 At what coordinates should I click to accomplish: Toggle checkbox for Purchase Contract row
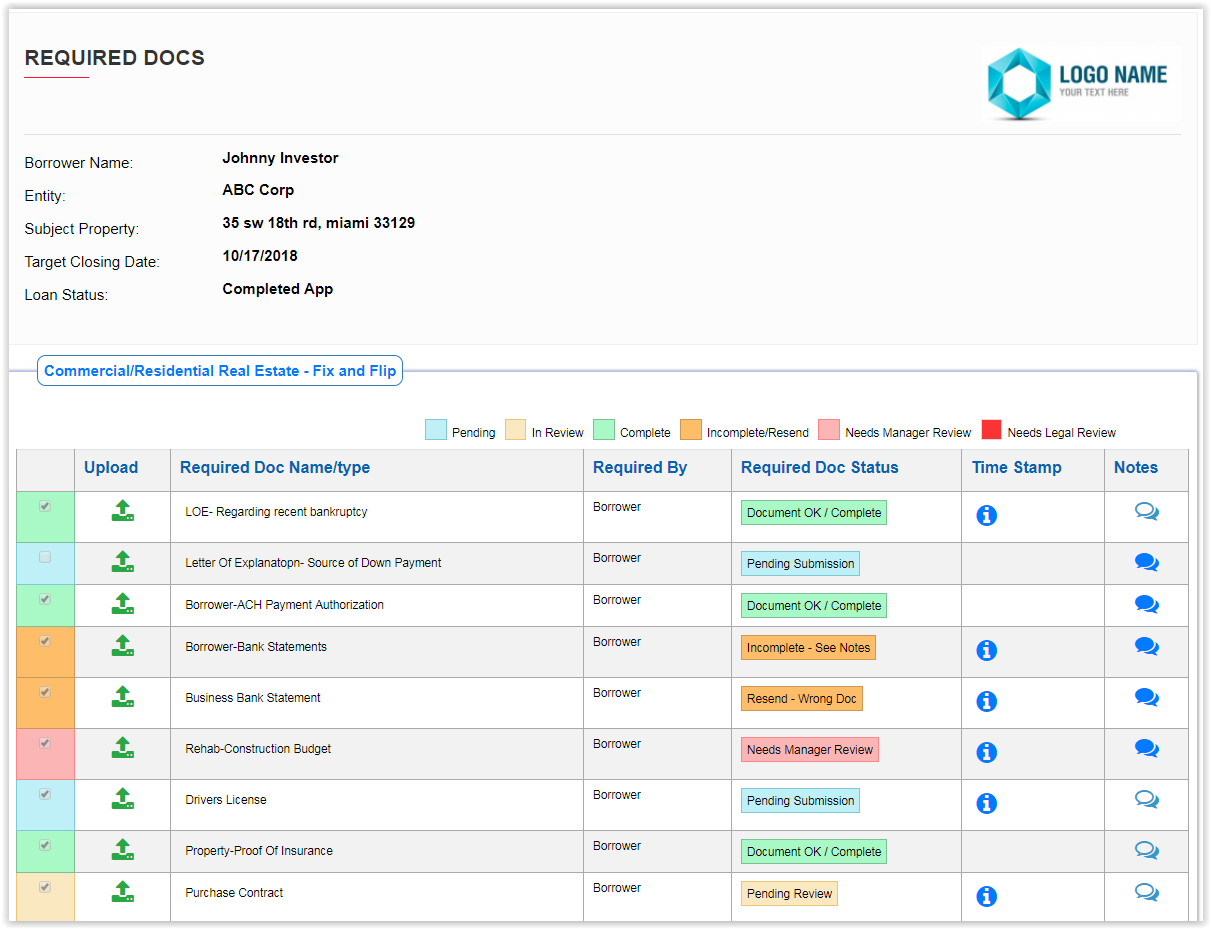(45, 888)
